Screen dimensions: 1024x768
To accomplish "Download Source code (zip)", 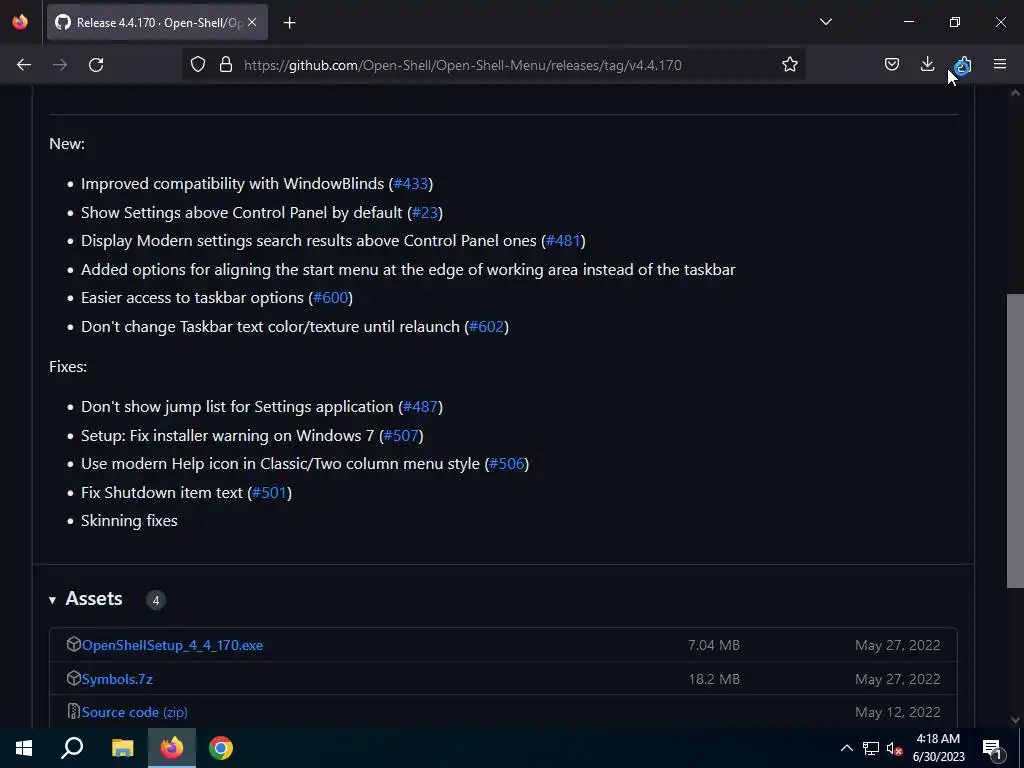I will [135, 712].
